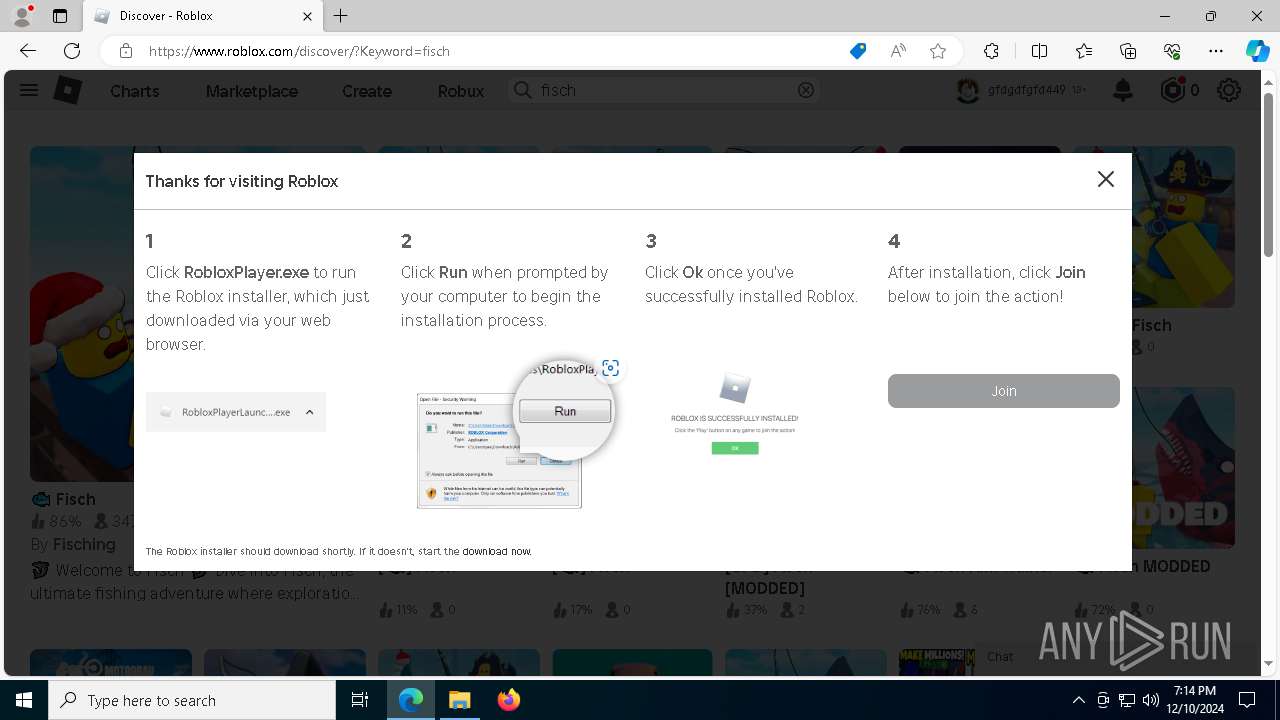Viewport: 1280px width, 720px height.
Task: Select the Discover - Roblox tab
Action: [x=203, y=16]
